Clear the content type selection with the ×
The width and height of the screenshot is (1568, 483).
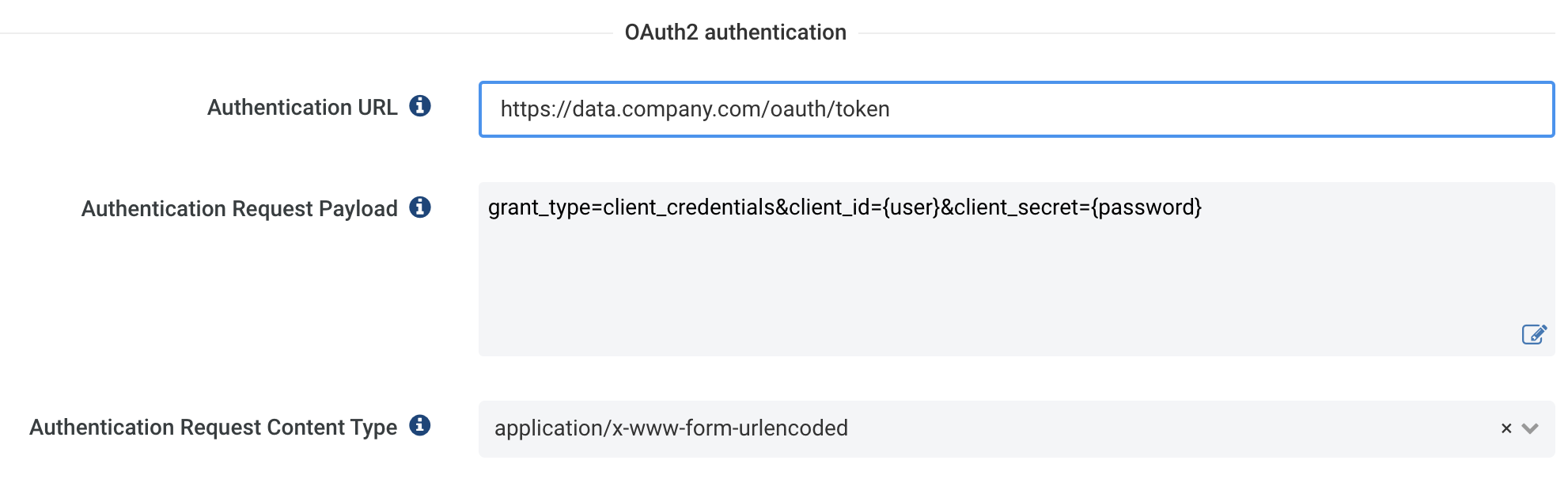[x=1506, y=428]
